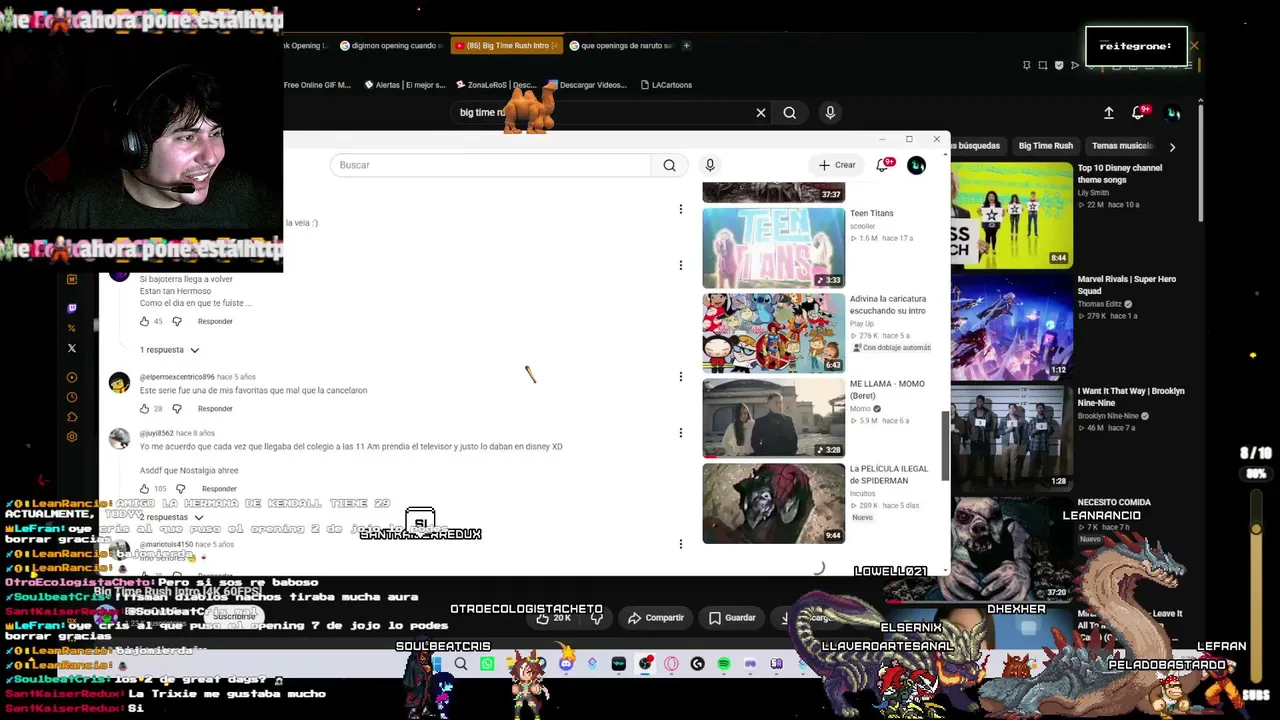Open account avatar in front YouTube window
Viewport: 1280px width, 720px height.
[x=916, y=165]
